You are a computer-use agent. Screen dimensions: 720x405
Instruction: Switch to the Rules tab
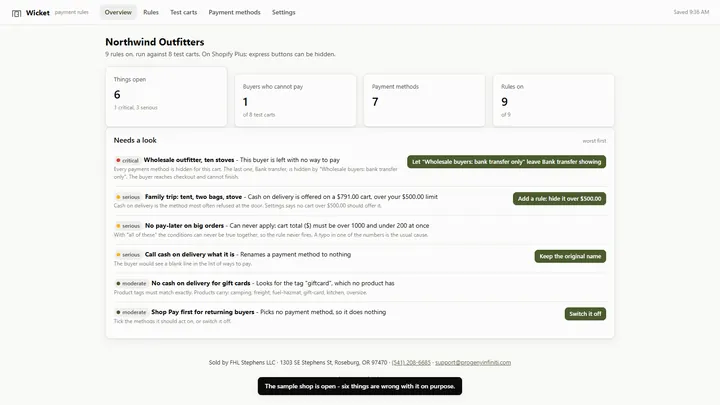pos(151,12)
